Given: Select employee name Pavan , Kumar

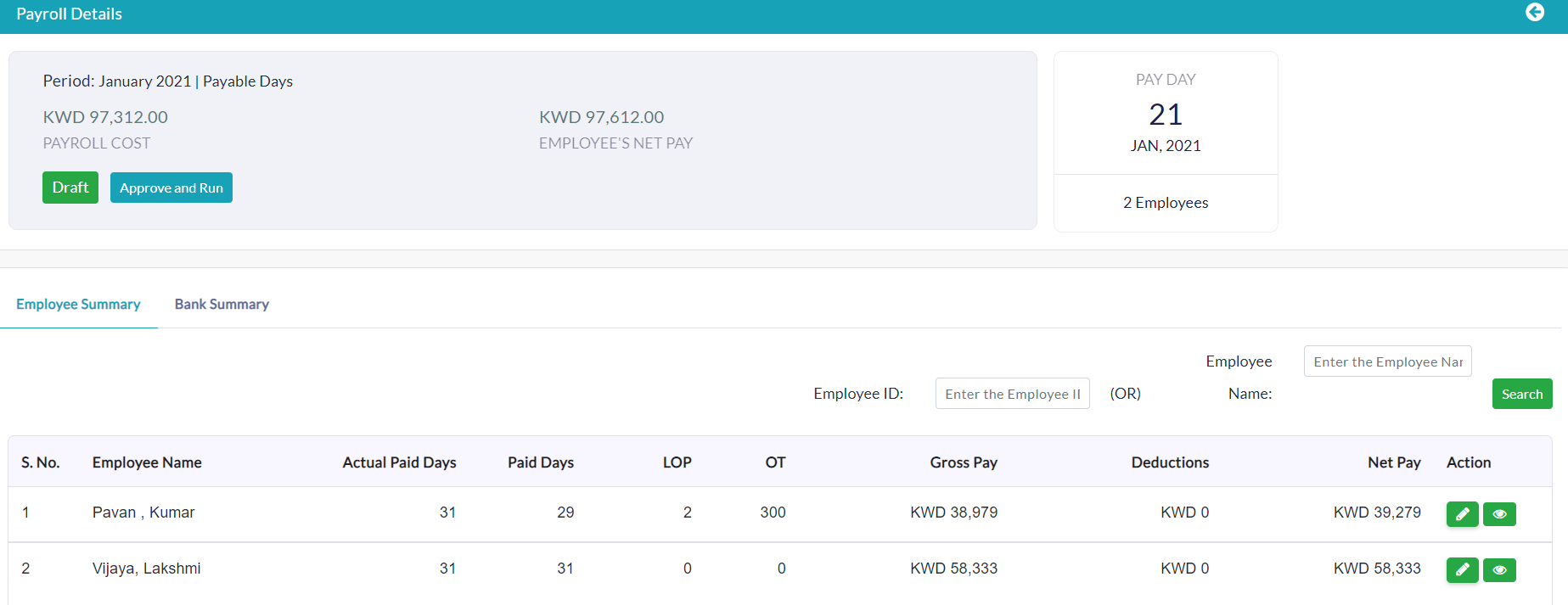Looking at the screenshot, I should [x=143, y=513].
